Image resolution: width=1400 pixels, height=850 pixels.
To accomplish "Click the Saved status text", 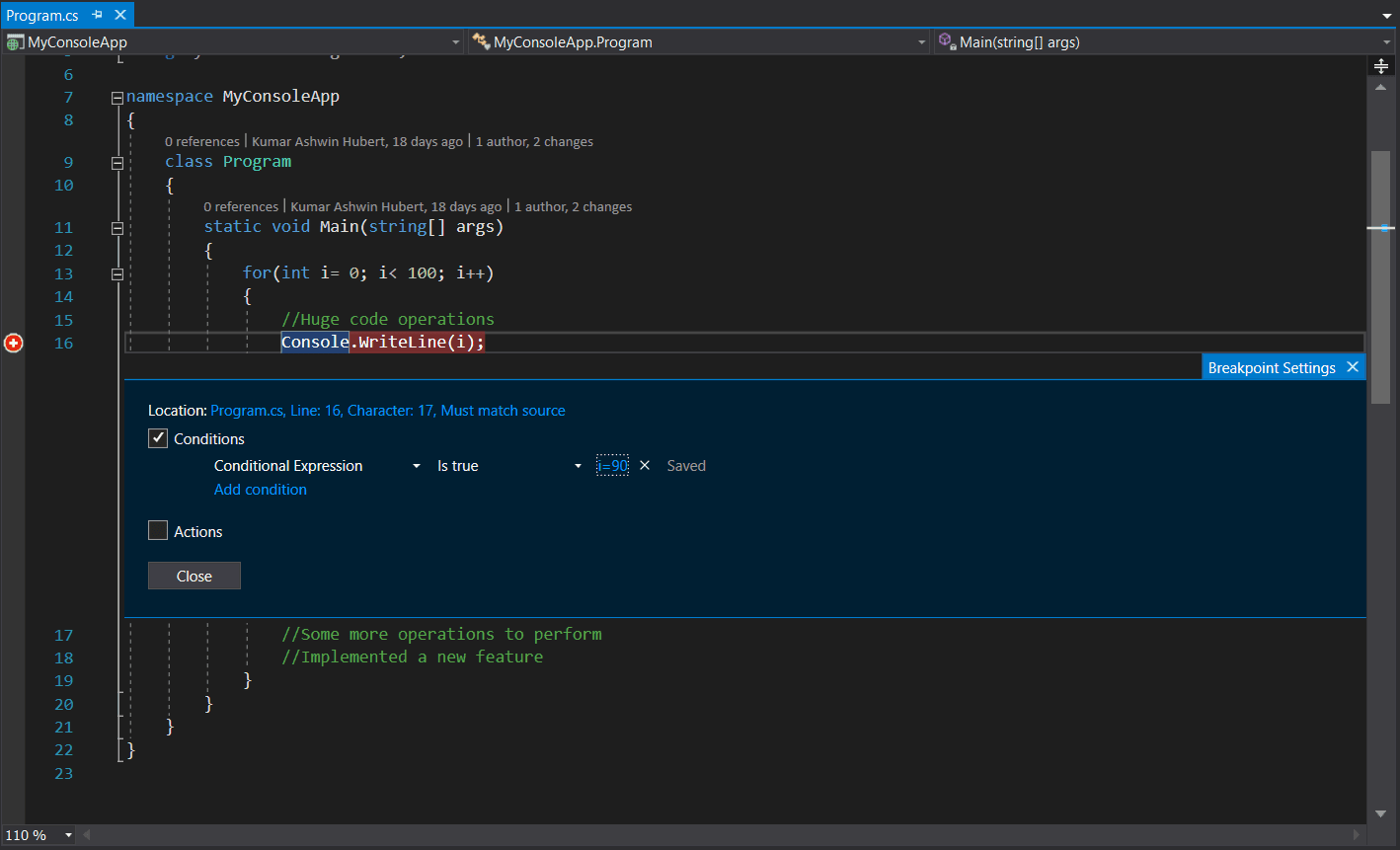I will pyautogui.click(x=686, y=466).
